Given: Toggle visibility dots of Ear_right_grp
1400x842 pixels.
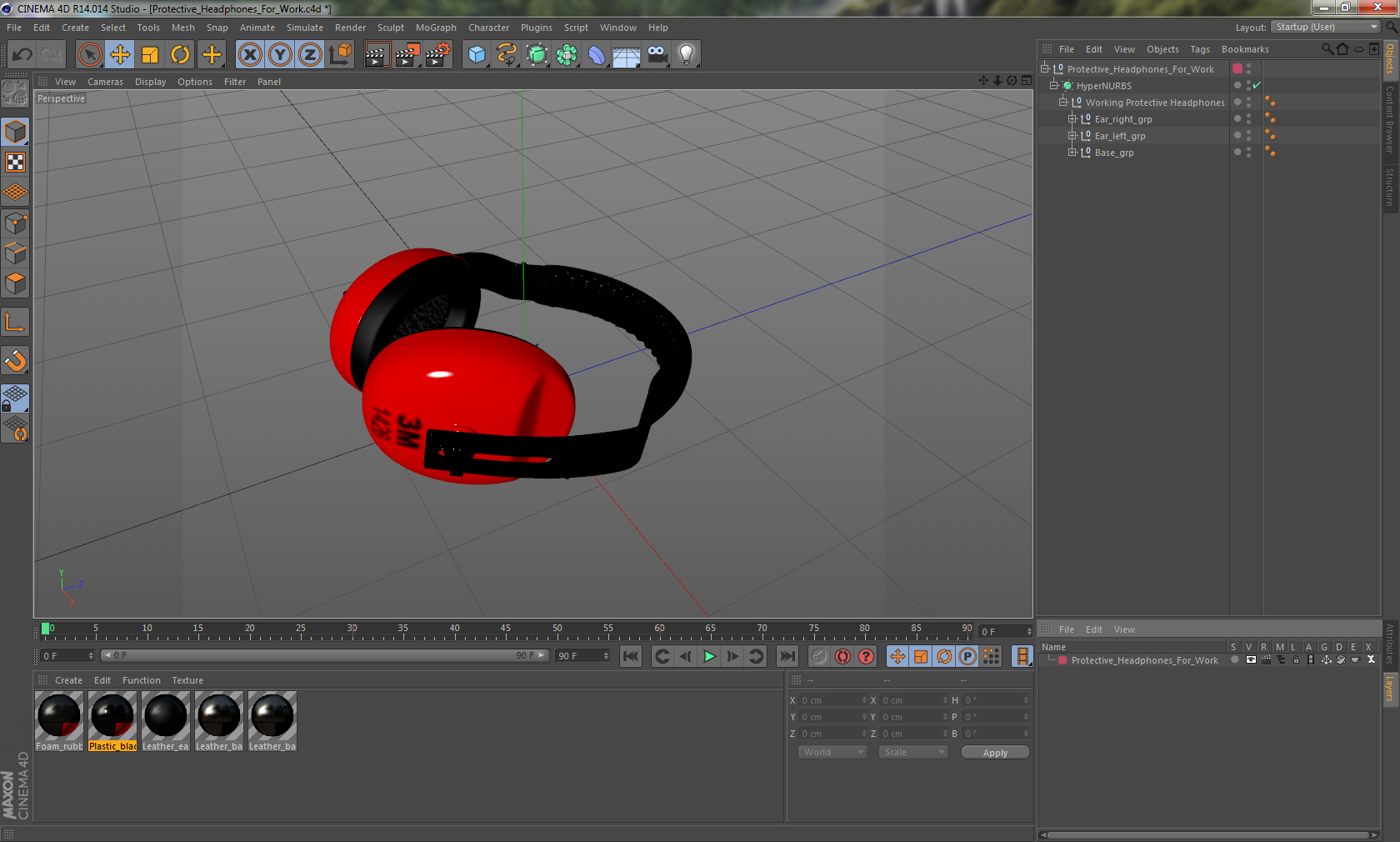Looking at the screenshot, I should [x=1248, y=119].
